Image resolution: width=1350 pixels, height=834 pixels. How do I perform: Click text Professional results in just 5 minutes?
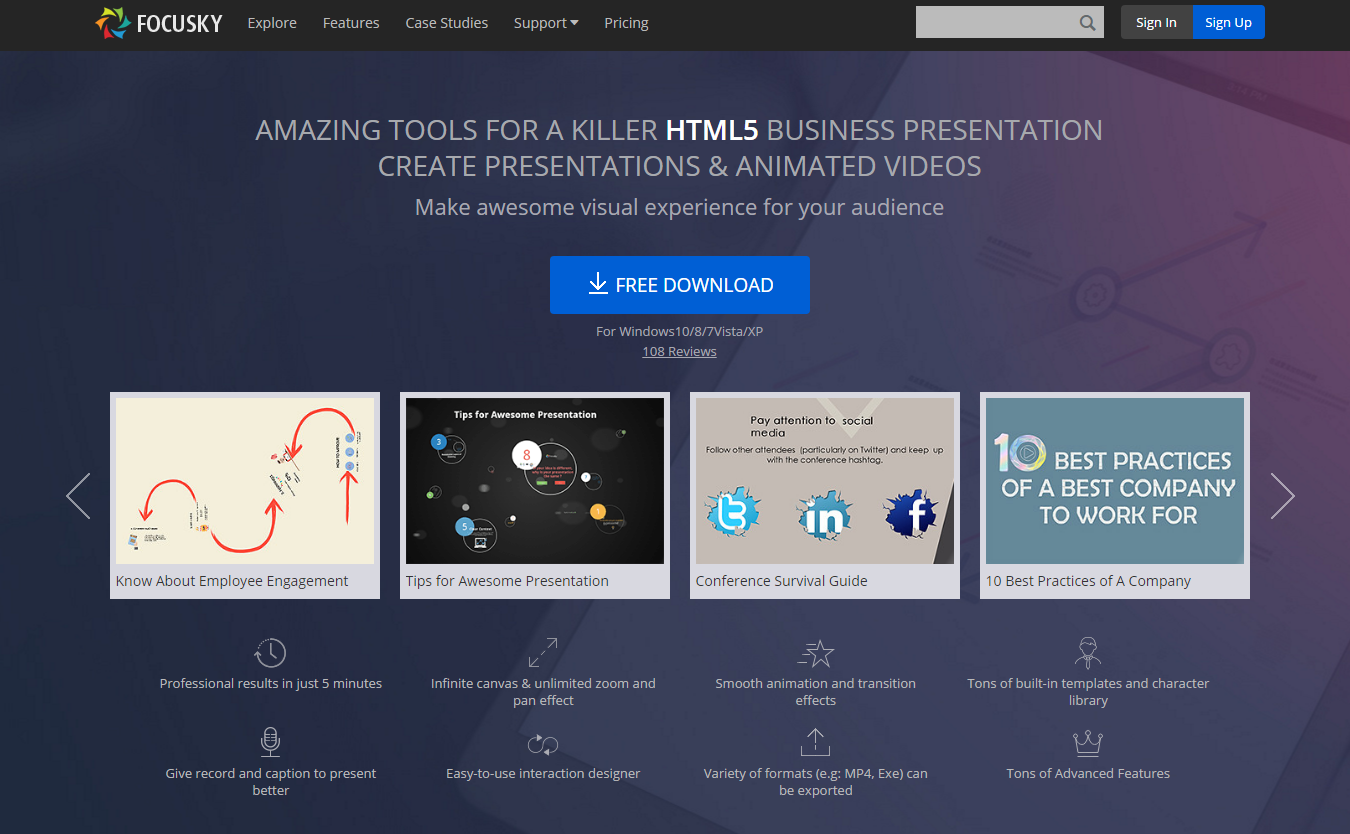point(271,684)
